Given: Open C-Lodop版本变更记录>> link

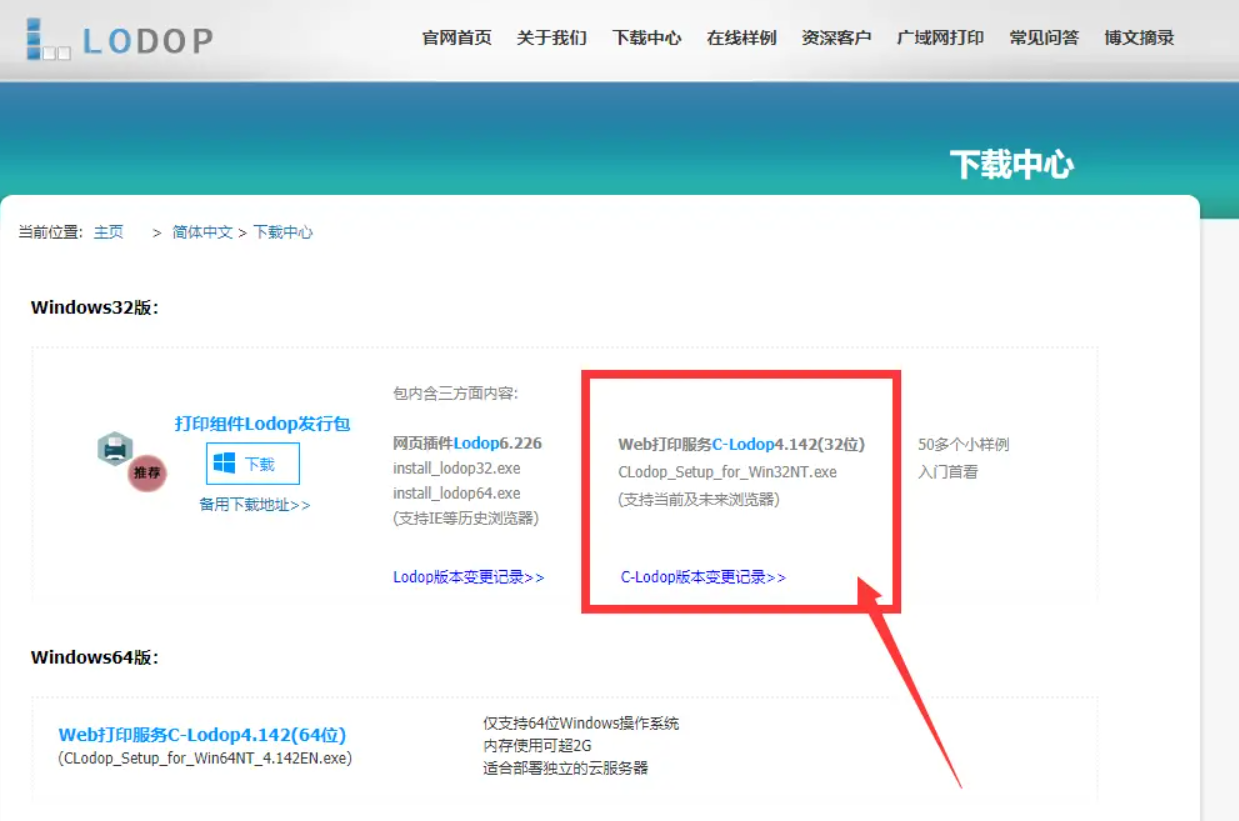Looking at the screenshot, I should point(704,577).
